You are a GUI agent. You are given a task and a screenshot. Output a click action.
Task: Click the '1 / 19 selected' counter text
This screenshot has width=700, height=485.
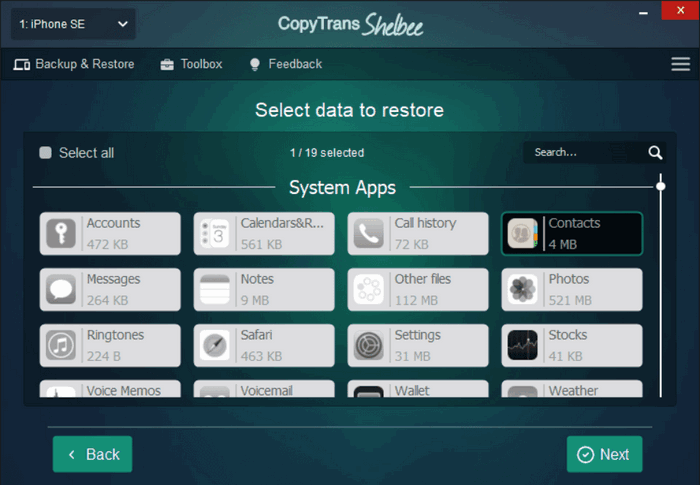(327, 153)
